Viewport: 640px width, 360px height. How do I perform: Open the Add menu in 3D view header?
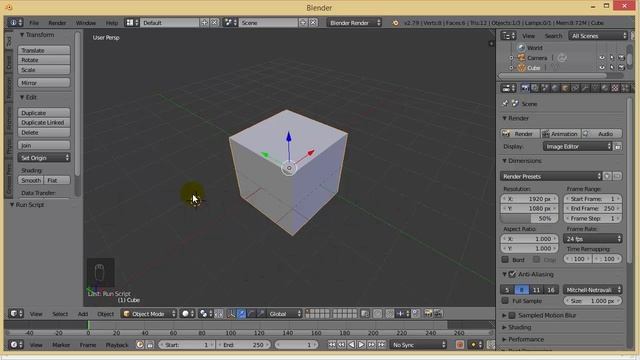point(83,314)
